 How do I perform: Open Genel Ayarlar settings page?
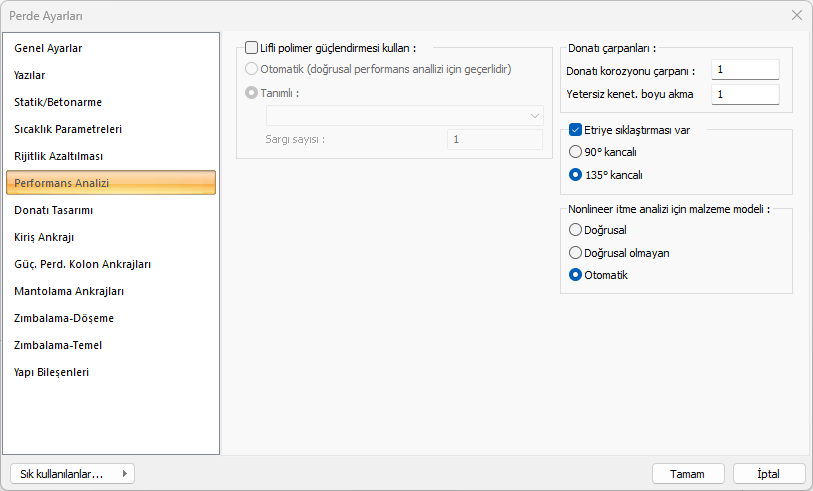48,48
